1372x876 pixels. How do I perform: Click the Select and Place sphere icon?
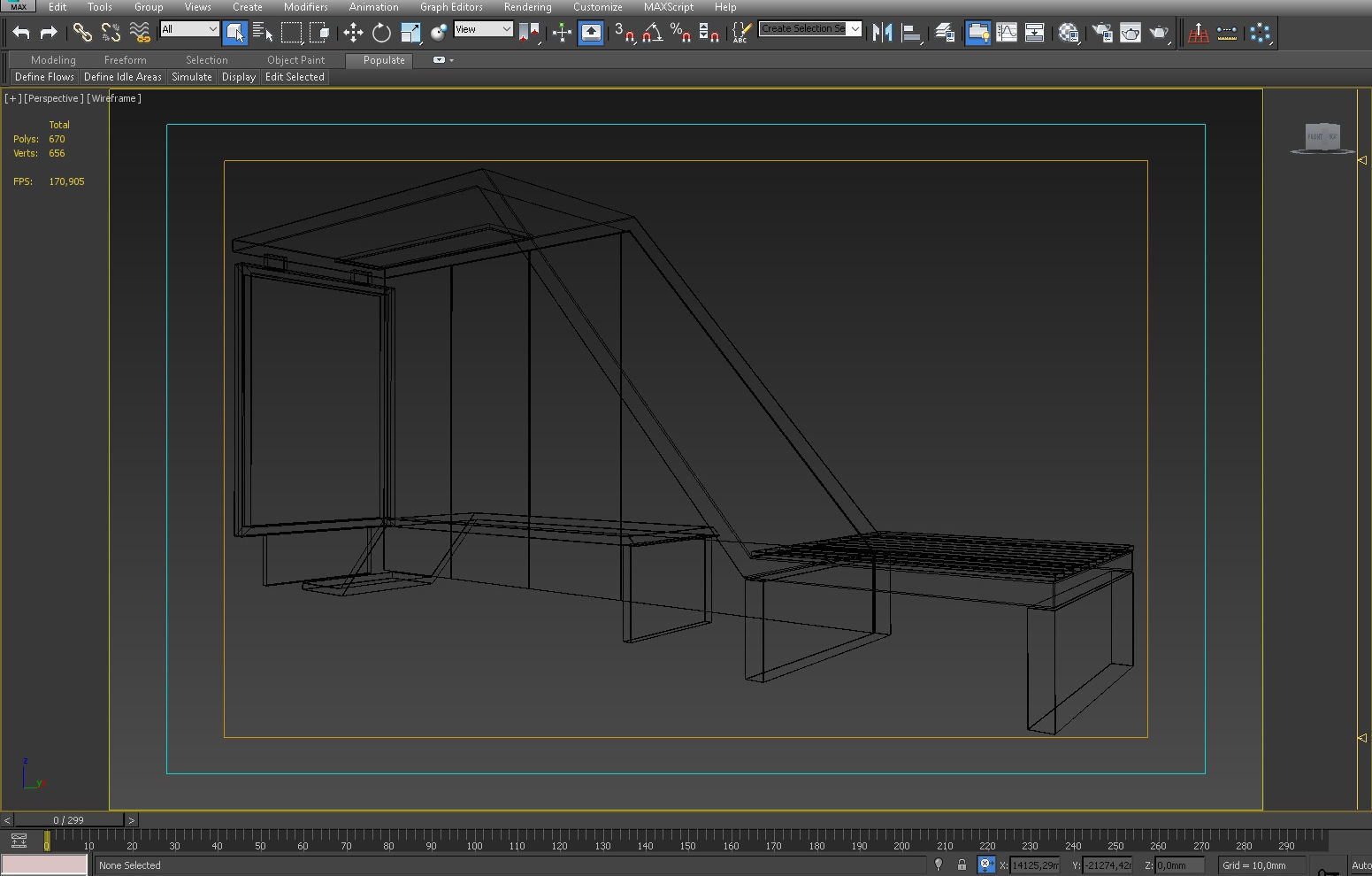(439, 33)
